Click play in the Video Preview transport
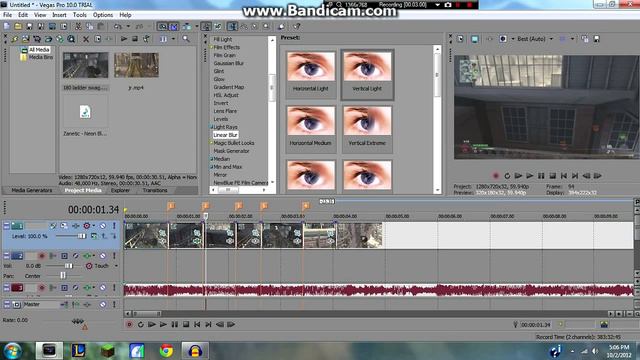Screen dimensions: 640x360 click(529, 176)
